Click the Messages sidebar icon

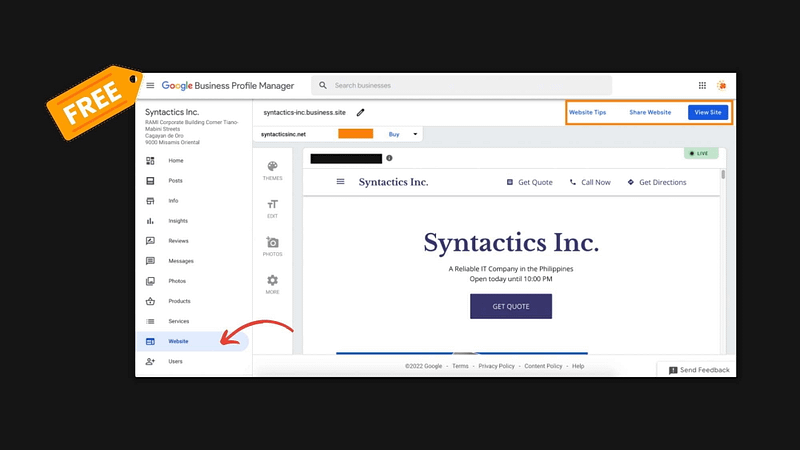pyautogui.click(x=150, y=261)
